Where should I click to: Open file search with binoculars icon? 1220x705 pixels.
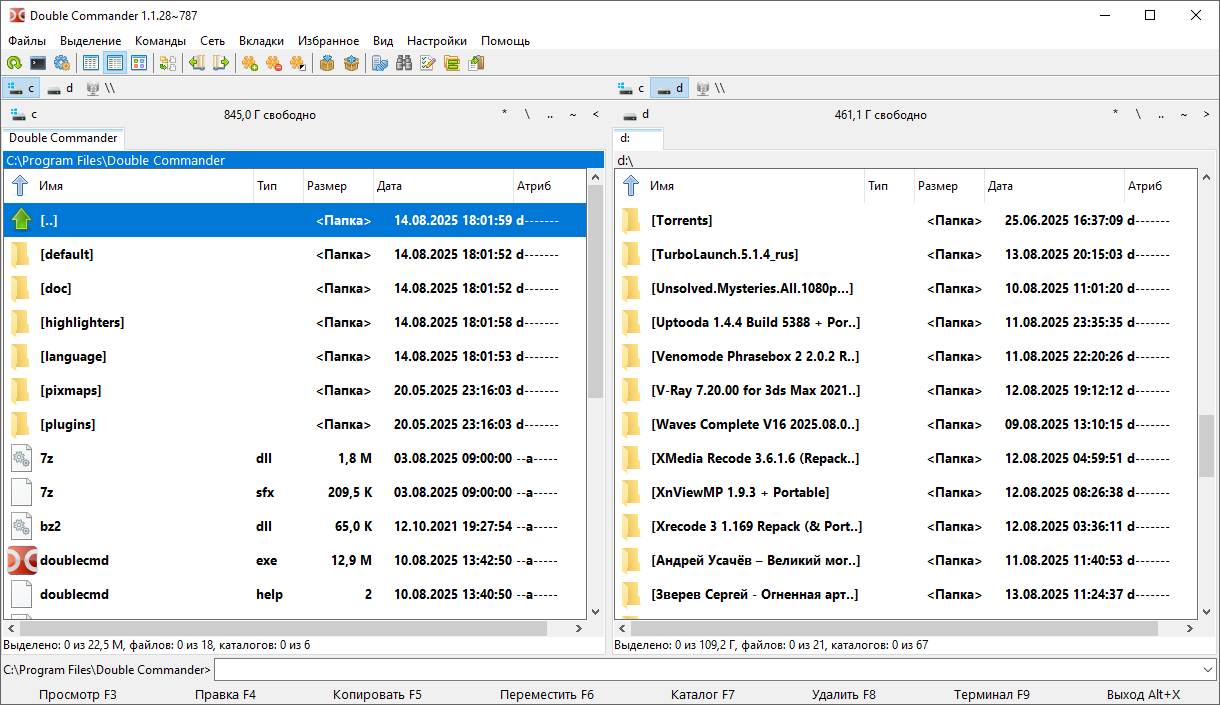tap(404, 63)
